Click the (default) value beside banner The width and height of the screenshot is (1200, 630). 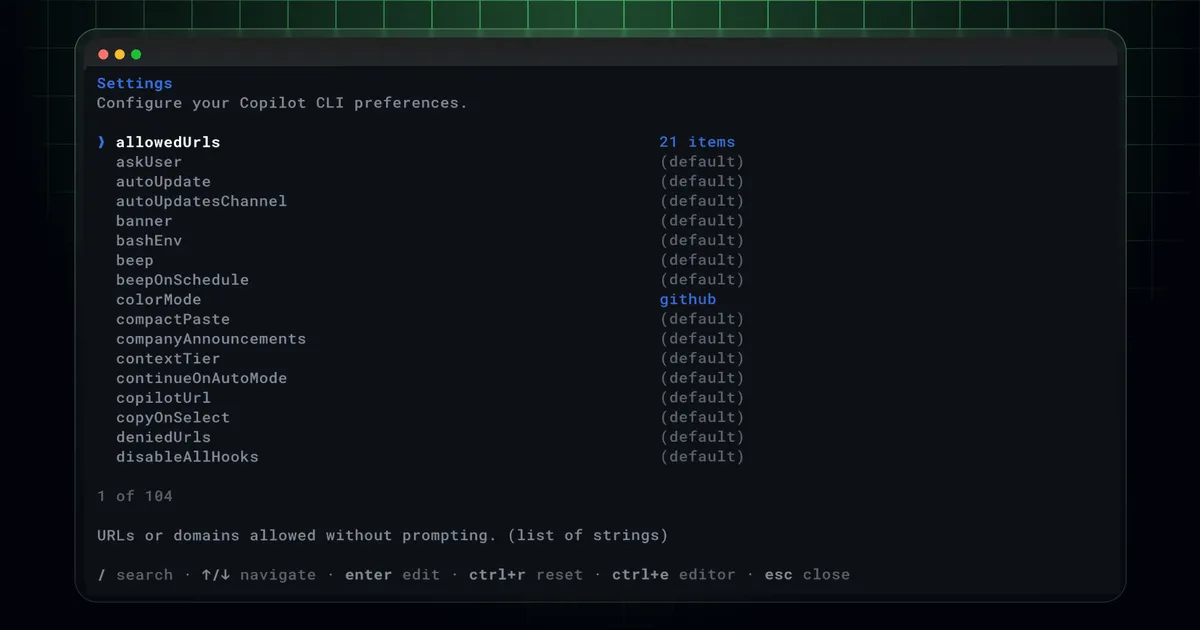point(702,221)
